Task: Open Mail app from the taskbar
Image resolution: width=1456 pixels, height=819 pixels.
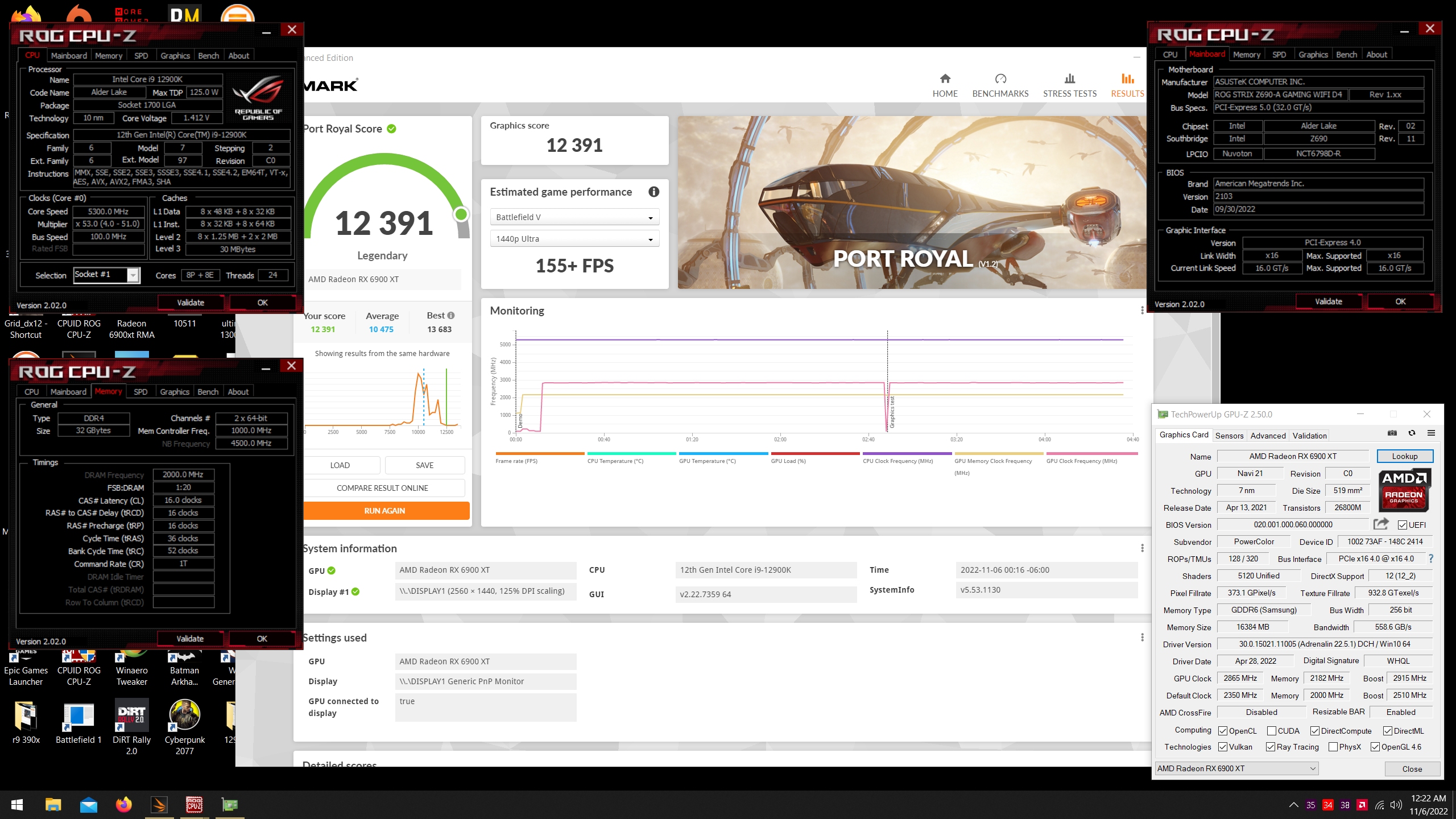Action: 88,805
